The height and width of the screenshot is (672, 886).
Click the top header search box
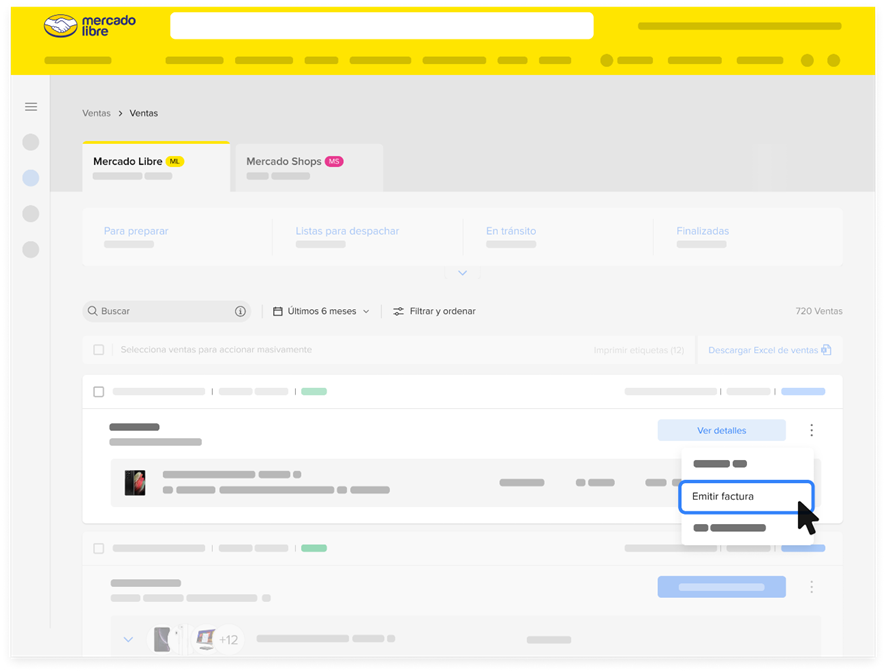pyautogui.click(x=381, y=25)
